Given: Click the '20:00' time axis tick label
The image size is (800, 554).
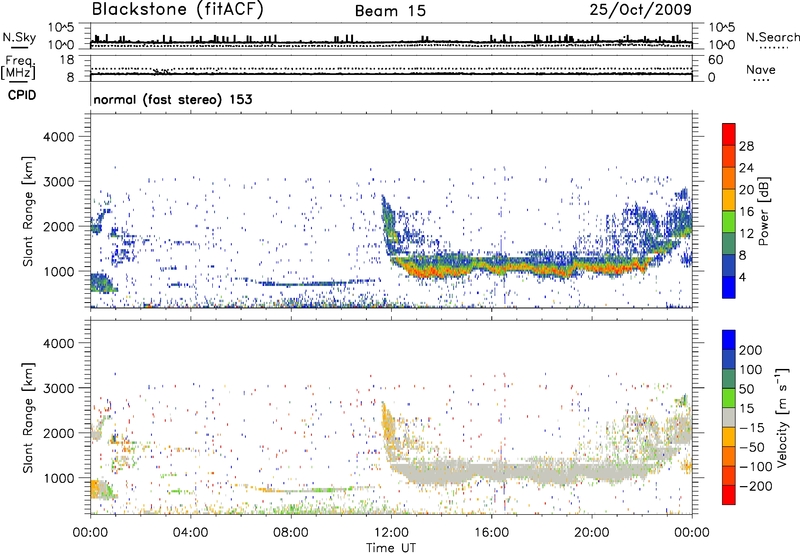Looking at the screenshot, I should (592, 533).
